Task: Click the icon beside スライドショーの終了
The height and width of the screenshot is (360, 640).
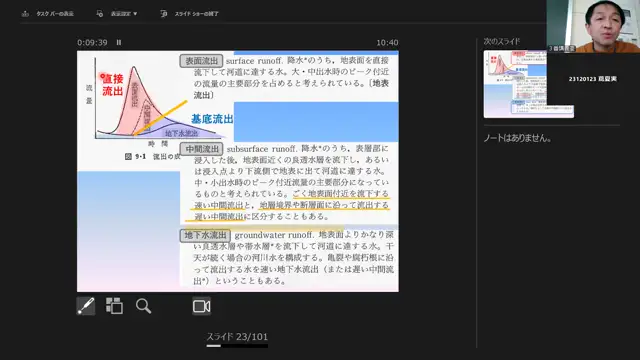Action: point(164,14)
